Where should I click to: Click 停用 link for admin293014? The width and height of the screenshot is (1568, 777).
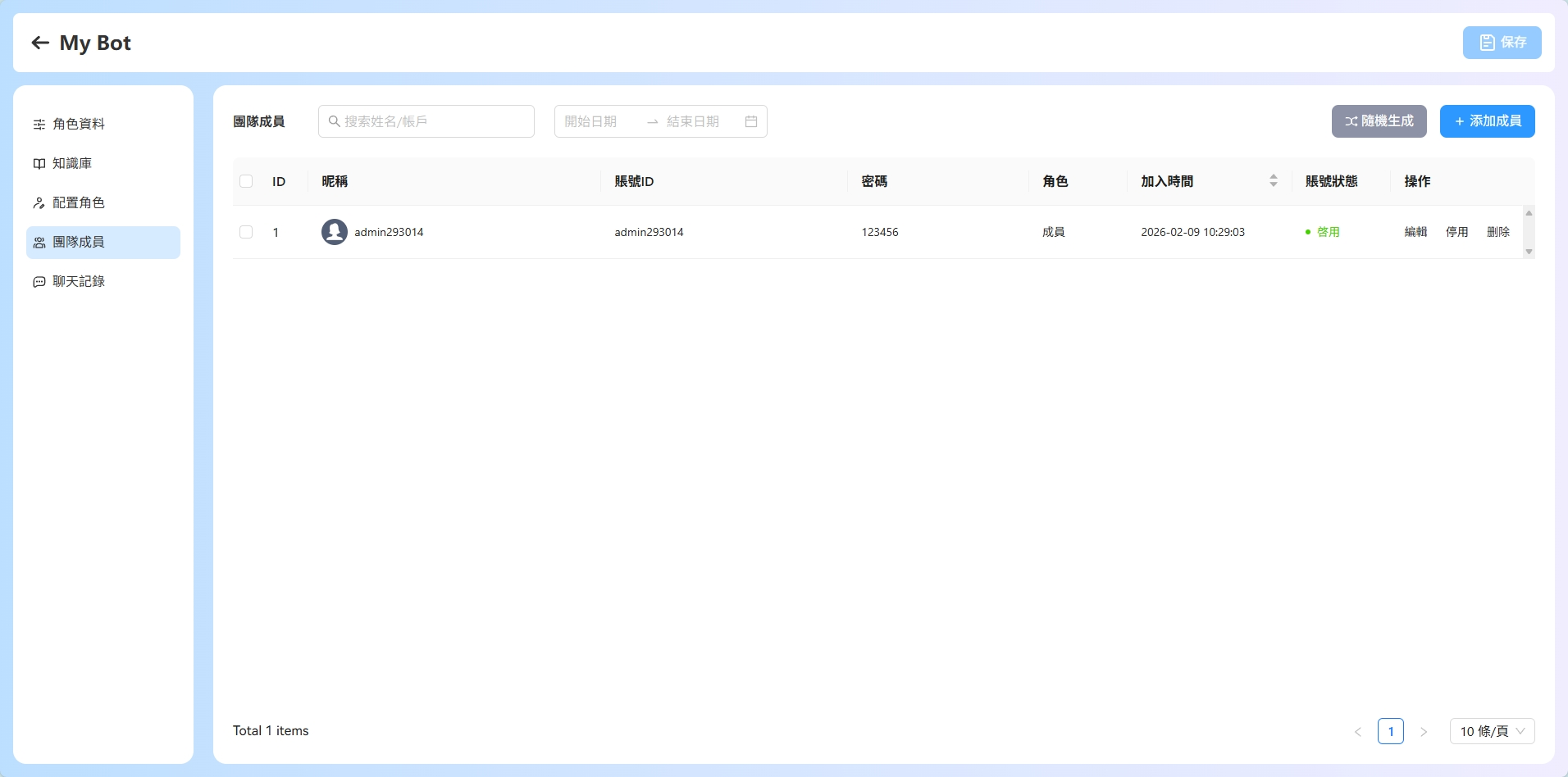click(1456, 232)
